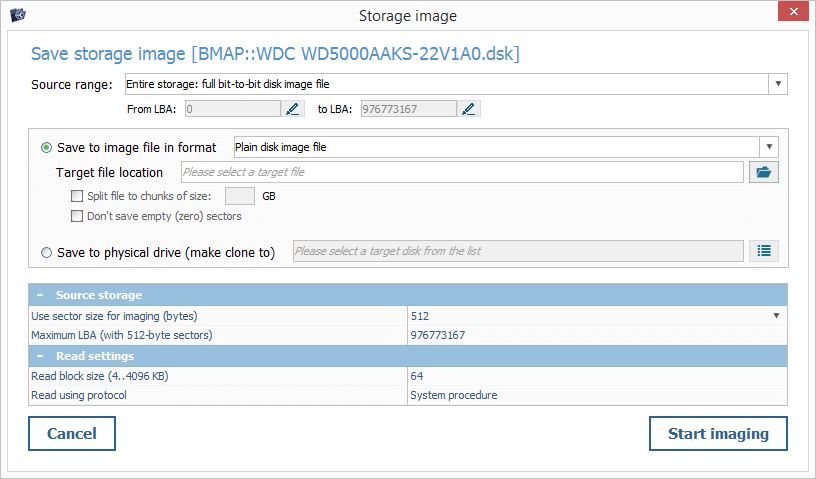This screenshot has width=816, height=479.
Task: Collapse the Source storage section
Action: pyautogui.click(x=40, y=295)
